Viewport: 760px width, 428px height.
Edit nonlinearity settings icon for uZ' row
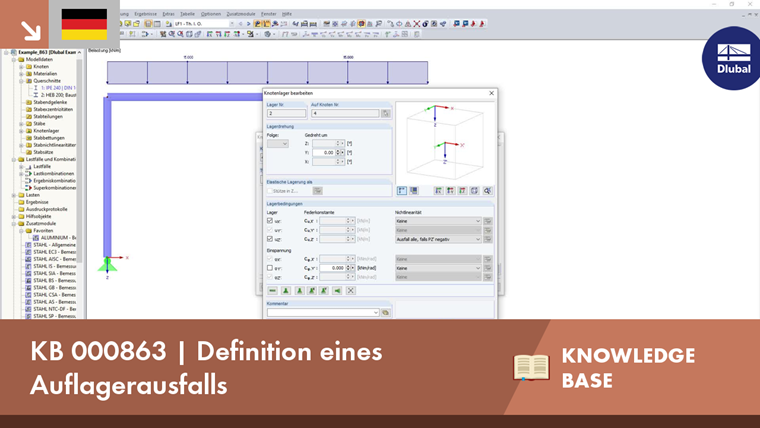488,239
